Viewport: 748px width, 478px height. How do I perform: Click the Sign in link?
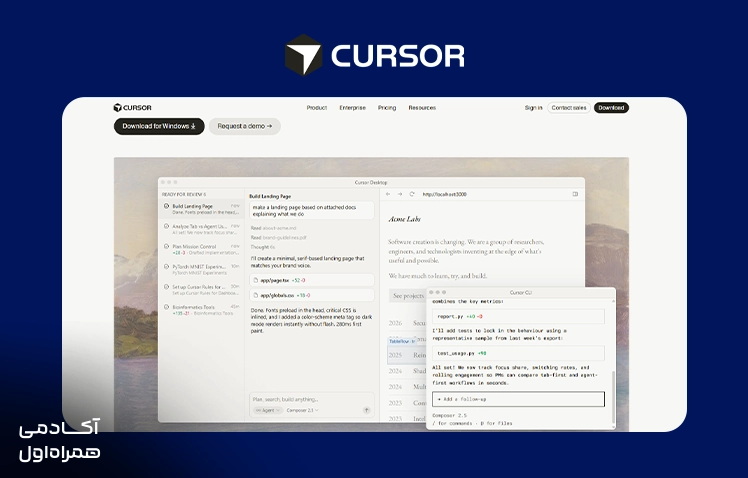(533, 108)
